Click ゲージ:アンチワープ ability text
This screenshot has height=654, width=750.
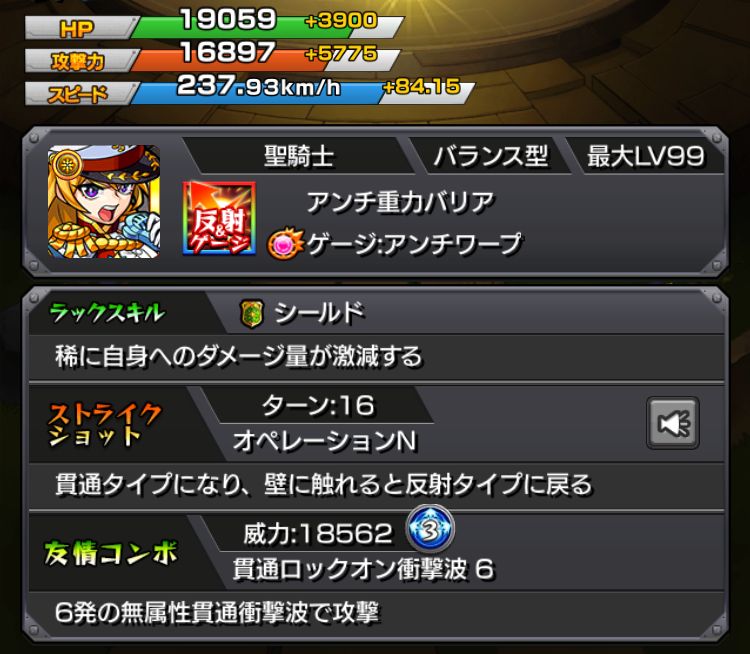point(414,244)
